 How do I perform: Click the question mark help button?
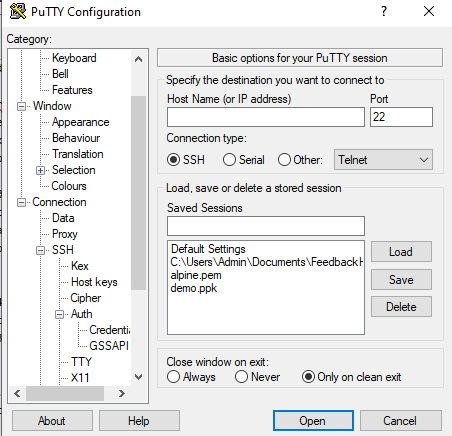[384, 11]
